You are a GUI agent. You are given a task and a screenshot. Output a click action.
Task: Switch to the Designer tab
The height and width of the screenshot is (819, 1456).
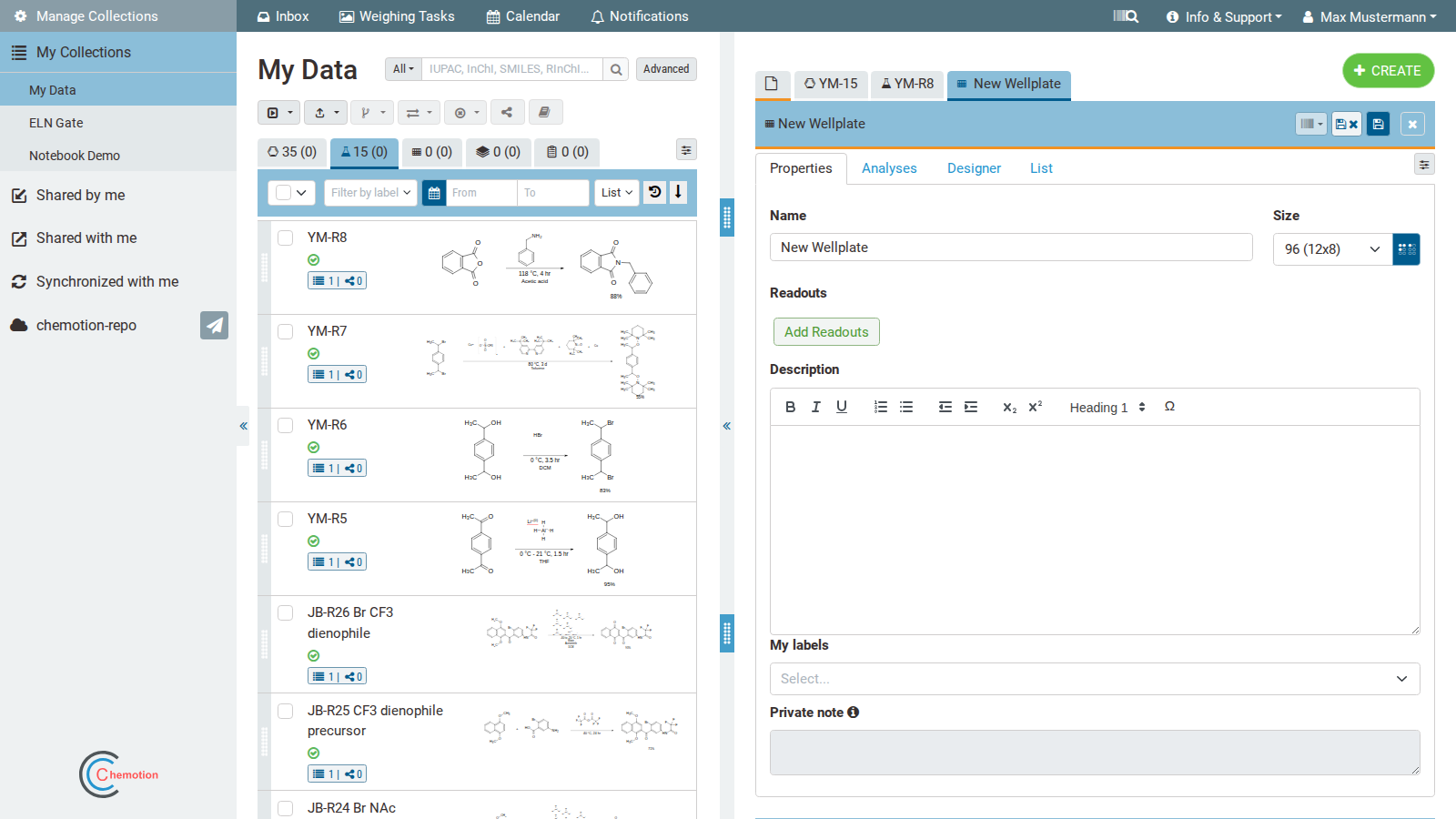974,168
